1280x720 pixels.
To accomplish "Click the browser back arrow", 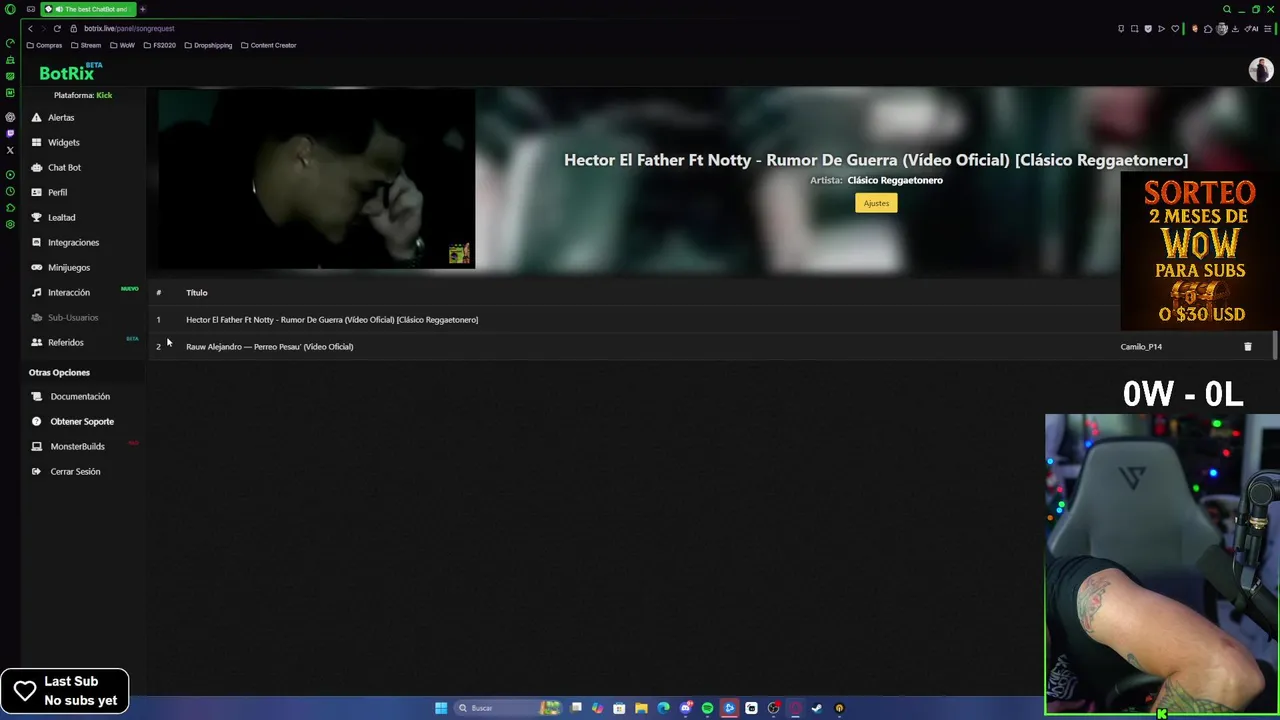I will 30,28.
